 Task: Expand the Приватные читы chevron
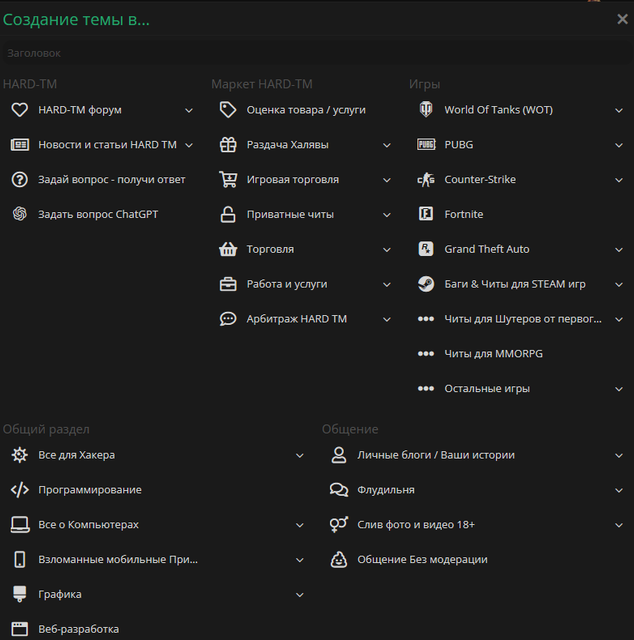tap(387, 215)
